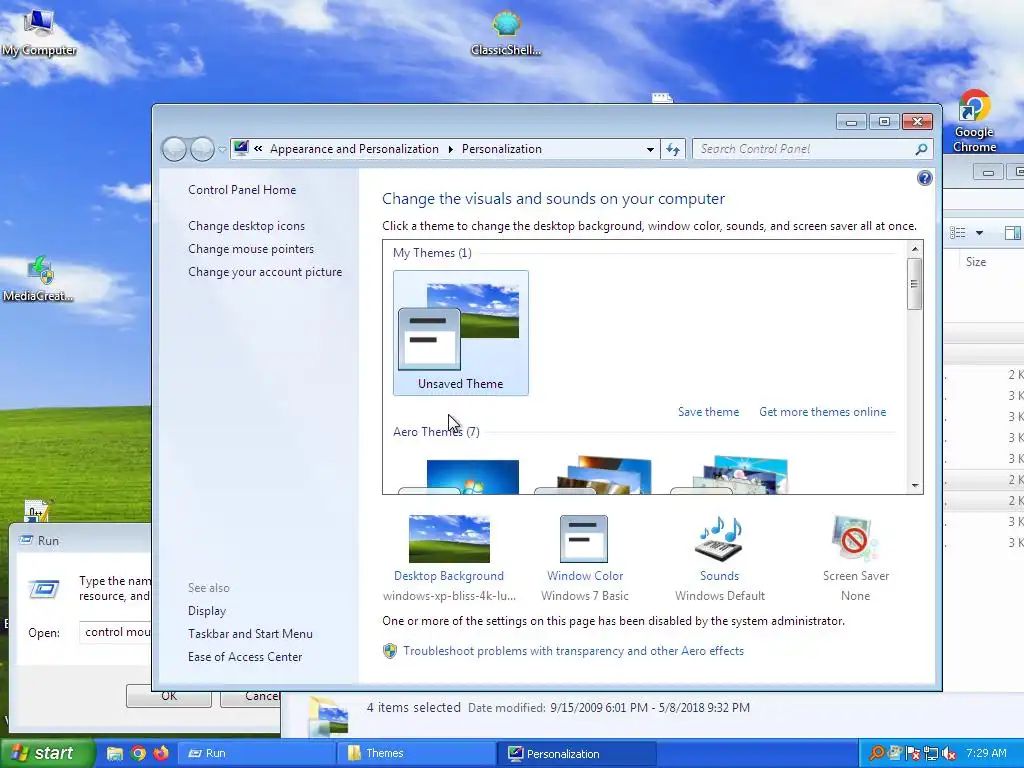Click the refresh button beside address bar
Image resolution: width=1024 pixels, height=768 pixels.
click(x=673, y=149)
